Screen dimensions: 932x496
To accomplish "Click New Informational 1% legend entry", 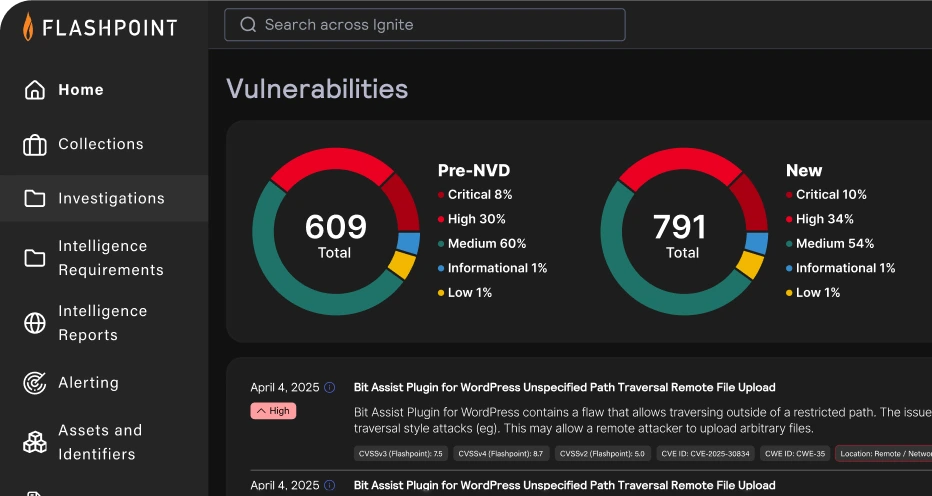I will click(x=840, y=268).
